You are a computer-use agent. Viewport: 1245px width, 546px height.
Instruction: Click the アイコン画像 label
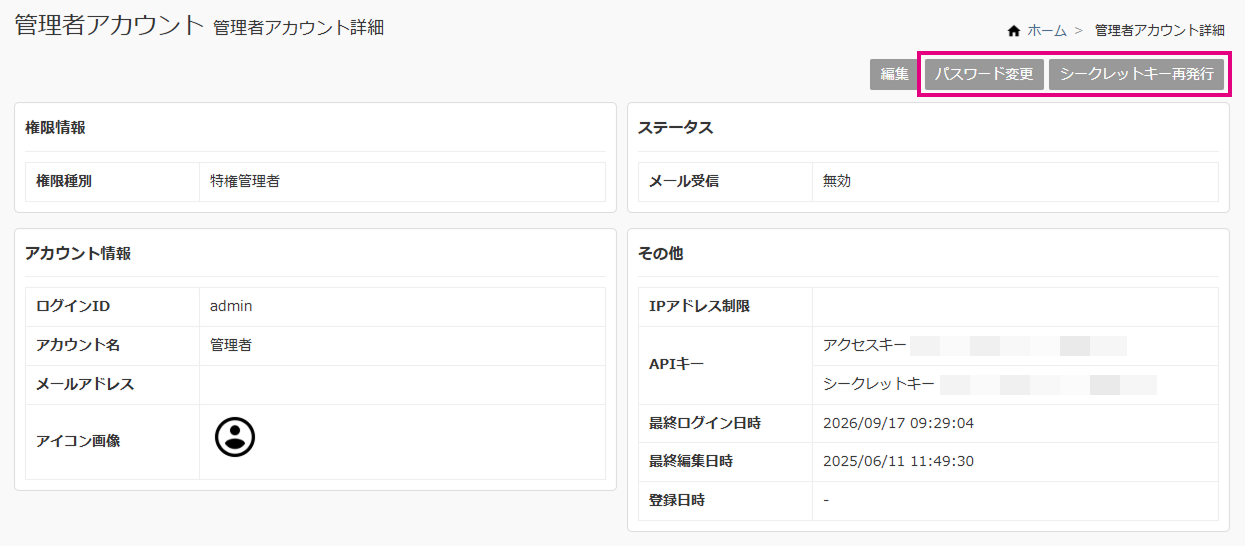[x=78, y=440]
